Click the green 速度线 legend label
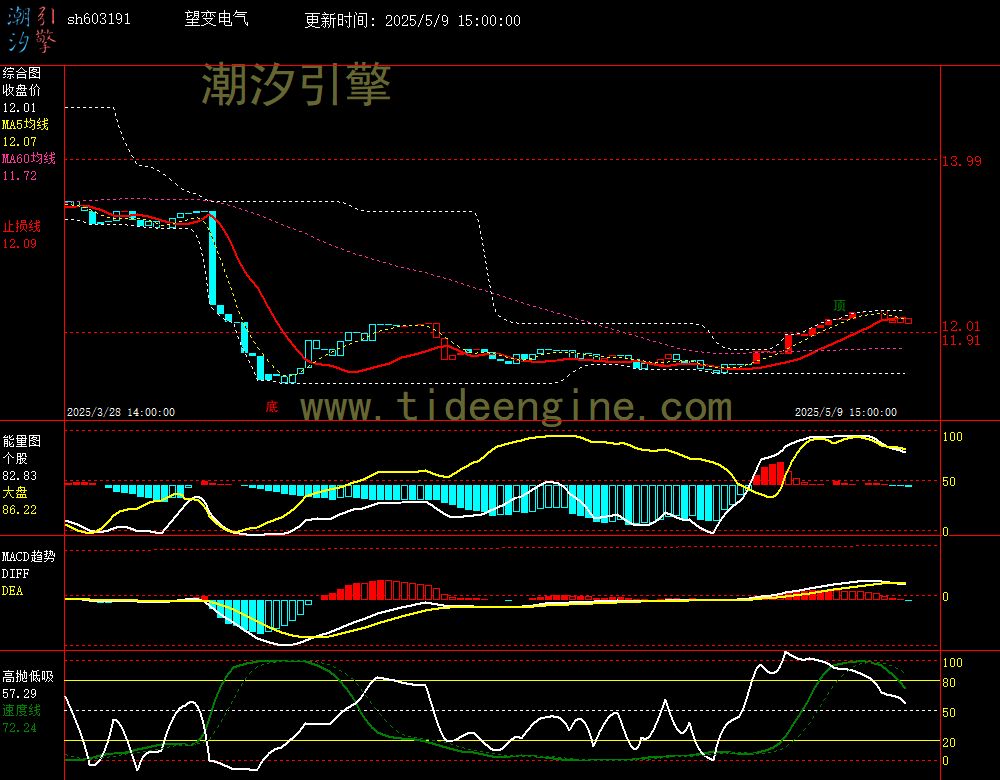This screenshot has height=780, width=1000. [21, 710]
